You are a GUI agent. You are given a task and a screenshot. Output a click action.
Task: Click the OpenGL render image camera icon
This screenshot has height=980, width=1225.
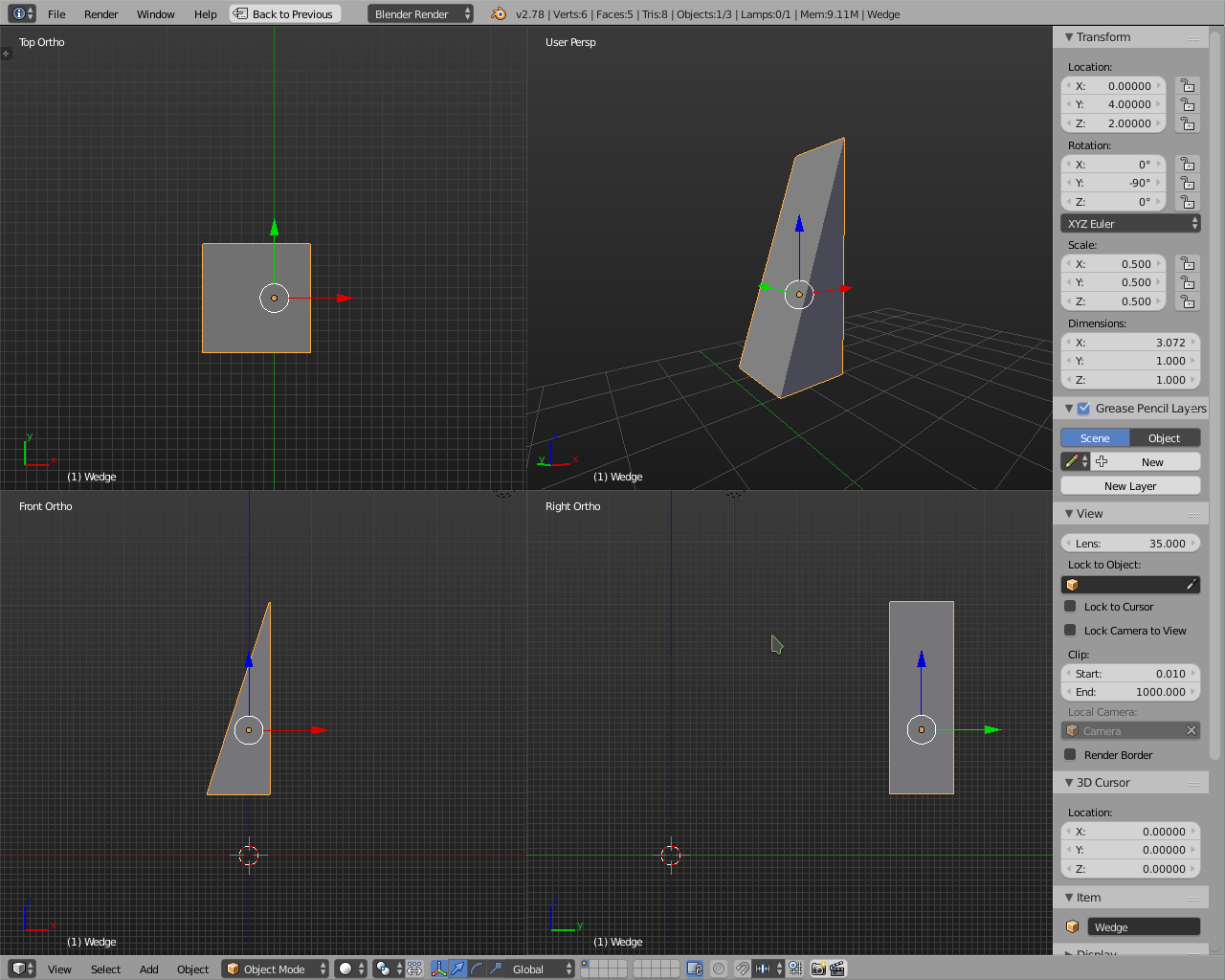tap(818, 969)
